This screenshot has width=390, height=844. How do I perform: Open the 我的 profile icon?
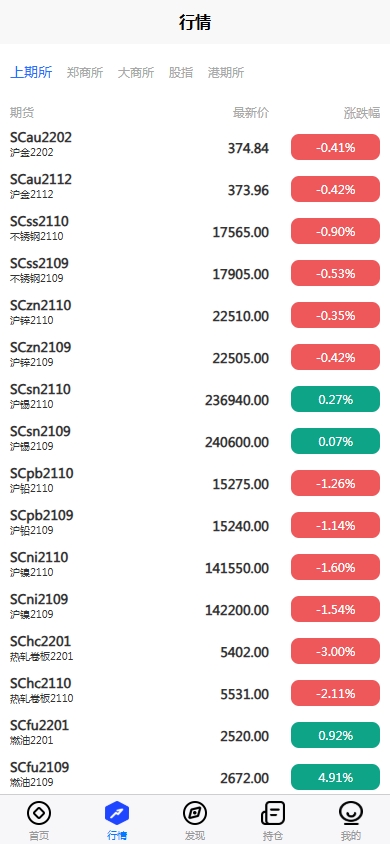[x=351, y=813]
